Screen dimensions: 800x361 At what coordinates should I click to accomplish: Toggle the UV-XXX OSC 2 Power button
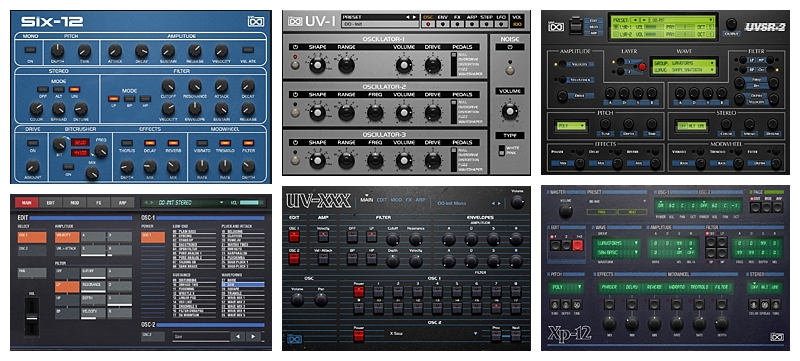pos(359,335)
